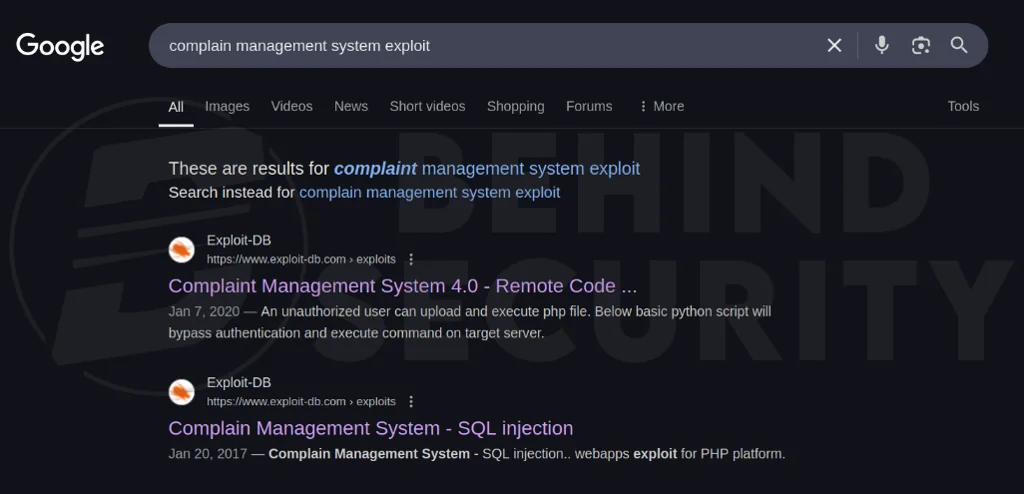
Task: Click the Exploit-DB site name above the SQL injection result
Action: [239, 383]
